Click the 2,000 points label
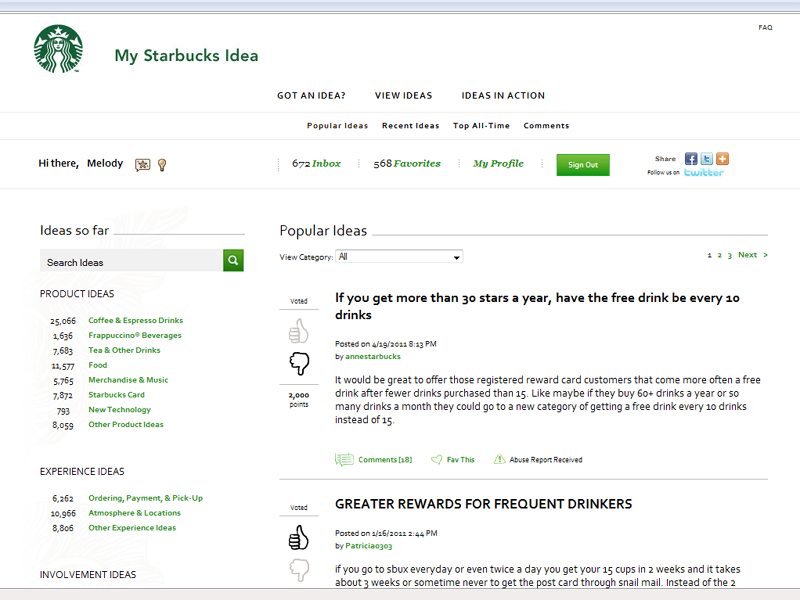The height and width of the screenshot is (600, 800). click(x=299, y=399)
